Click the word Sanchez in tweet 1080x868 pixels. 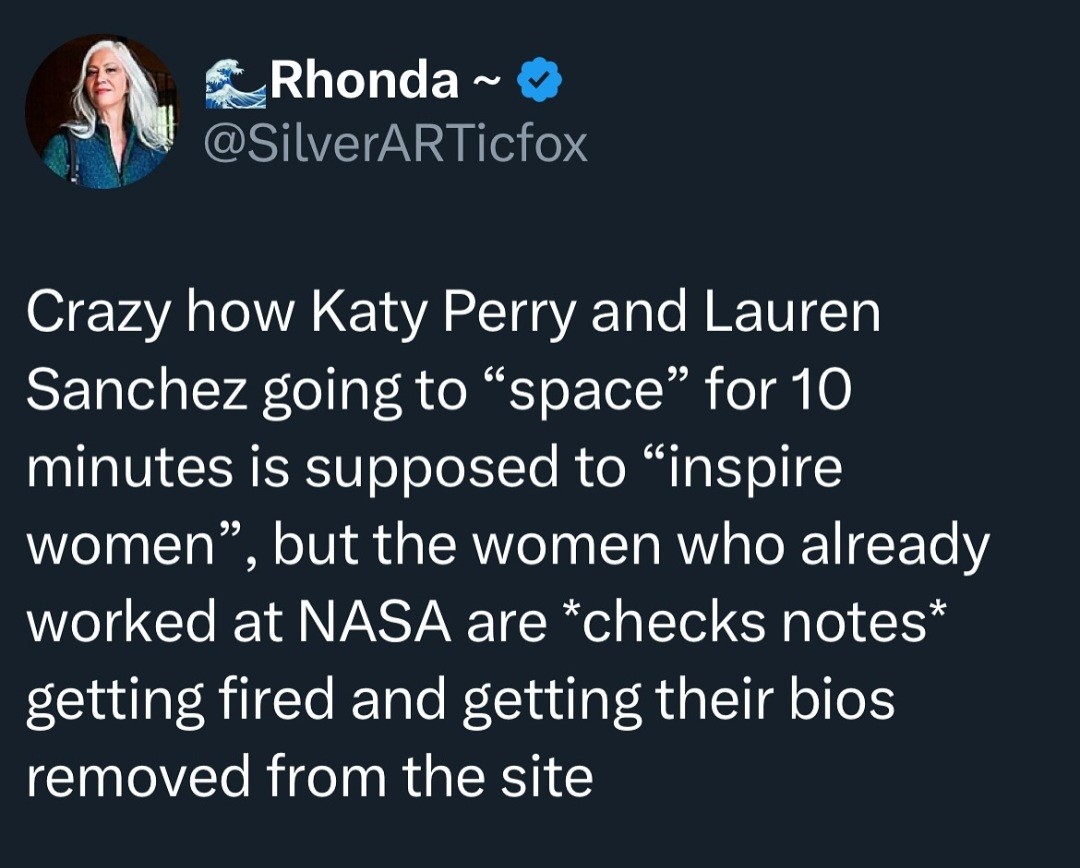(136, 390)
